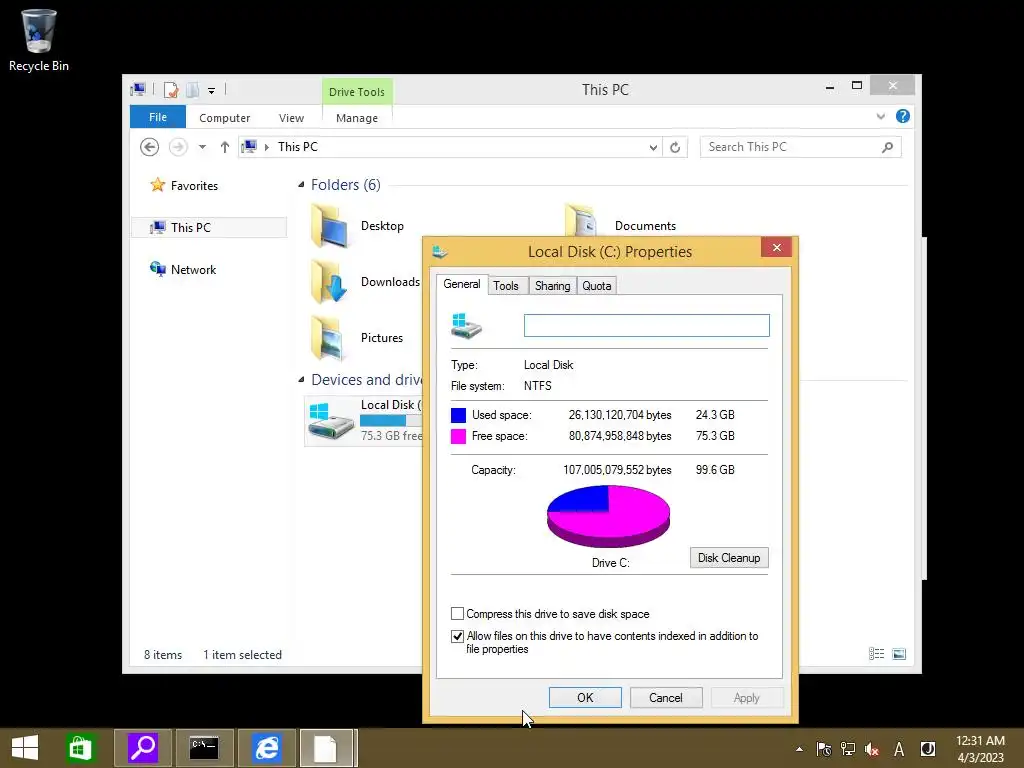Open the File menu in Explorer

(x=157, y=117)
